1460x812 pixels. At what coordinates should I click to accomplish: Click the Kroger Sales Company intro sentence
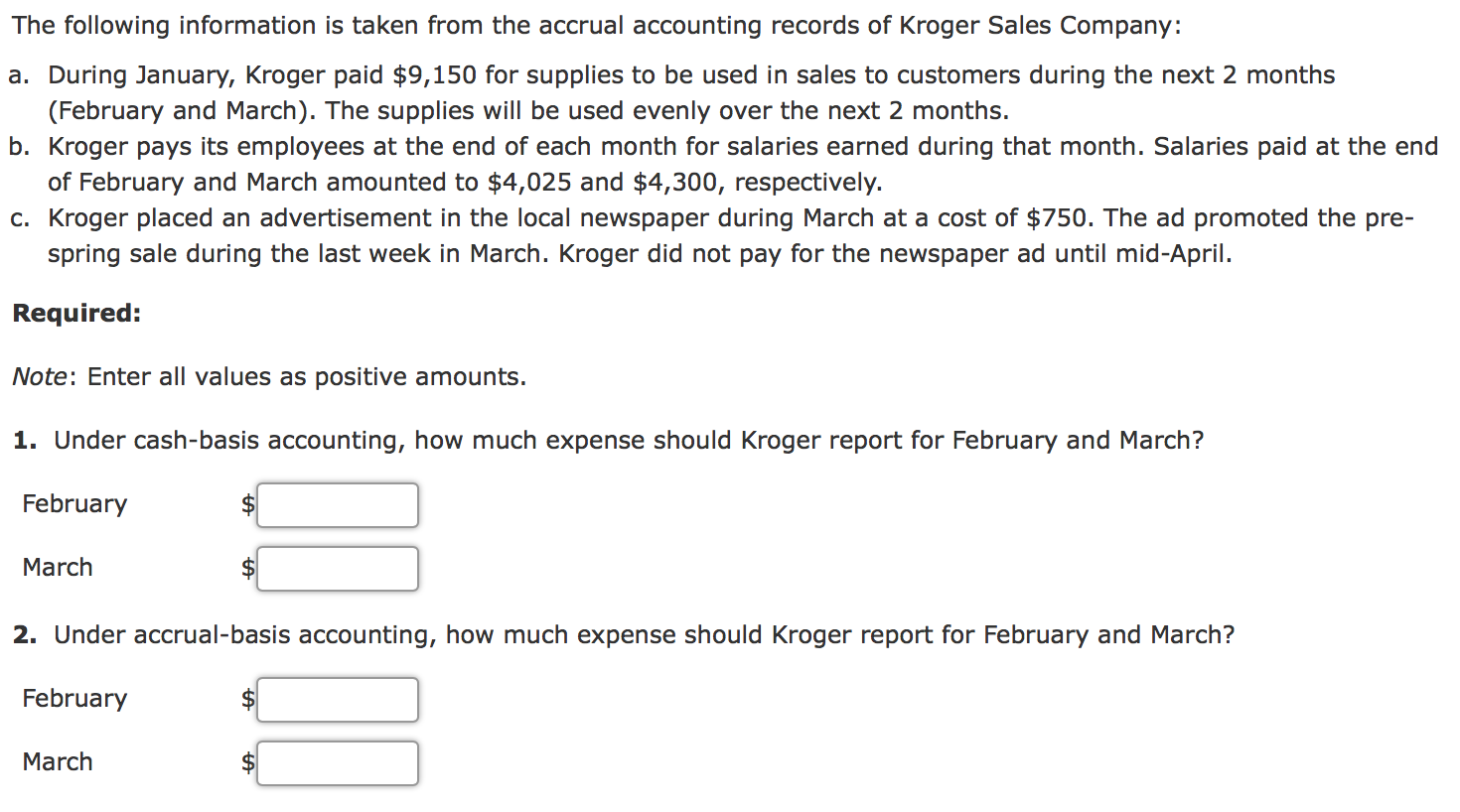(597, 26)
